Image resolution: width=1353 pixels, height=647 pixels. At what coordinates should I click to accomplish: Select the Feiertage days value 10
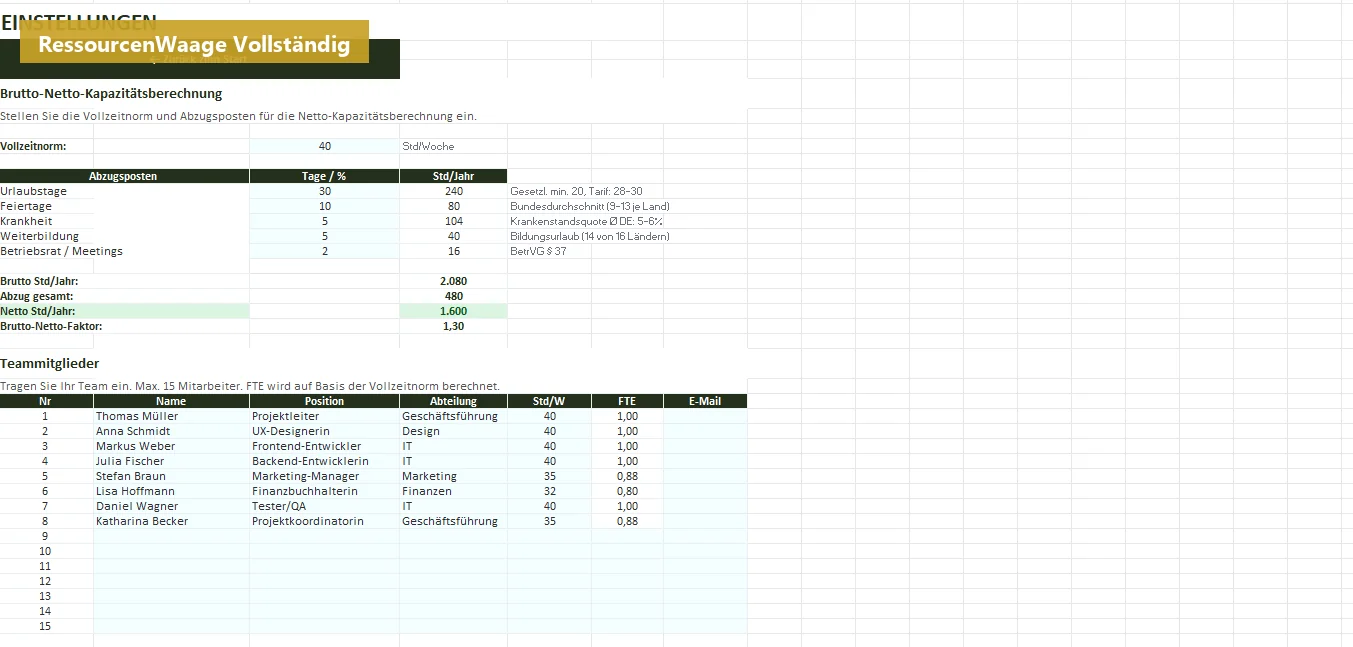[324, 206]
